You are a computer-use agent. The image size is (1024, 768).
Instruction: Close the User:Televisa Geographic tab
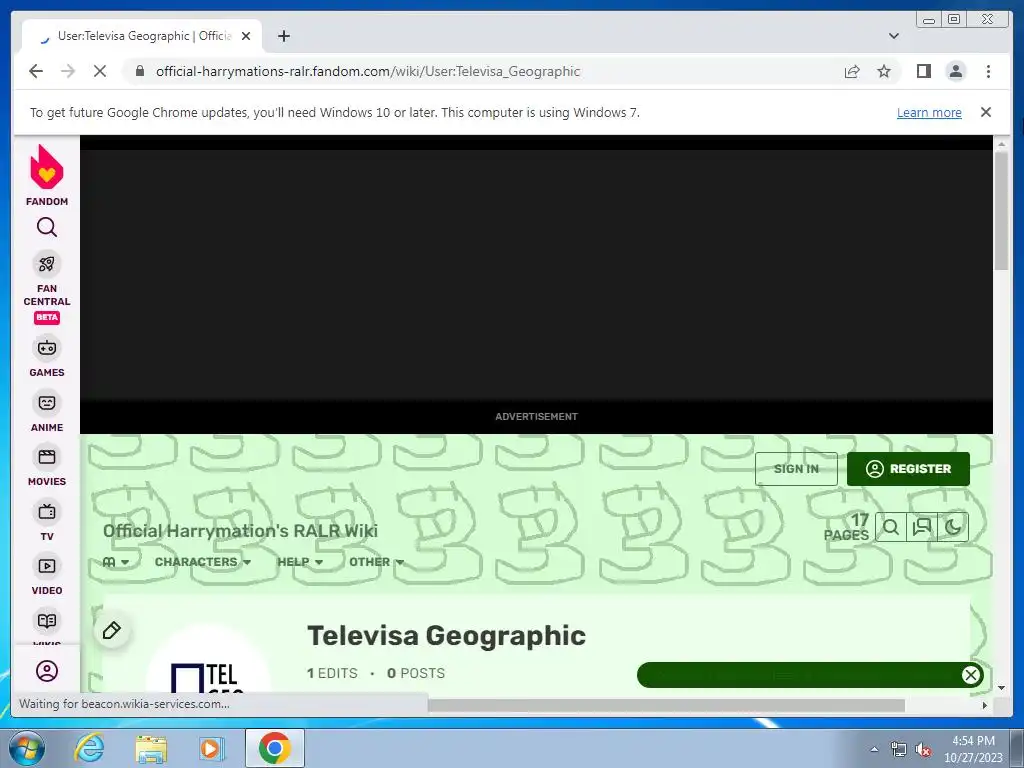click(246, 36)
